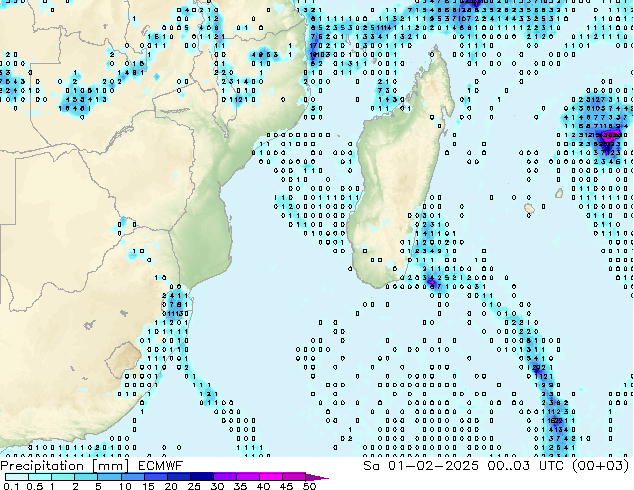The width and height of the screenshot is (634, 490).
Task: Click the legend label '25'
Action: tap(194, 486)
